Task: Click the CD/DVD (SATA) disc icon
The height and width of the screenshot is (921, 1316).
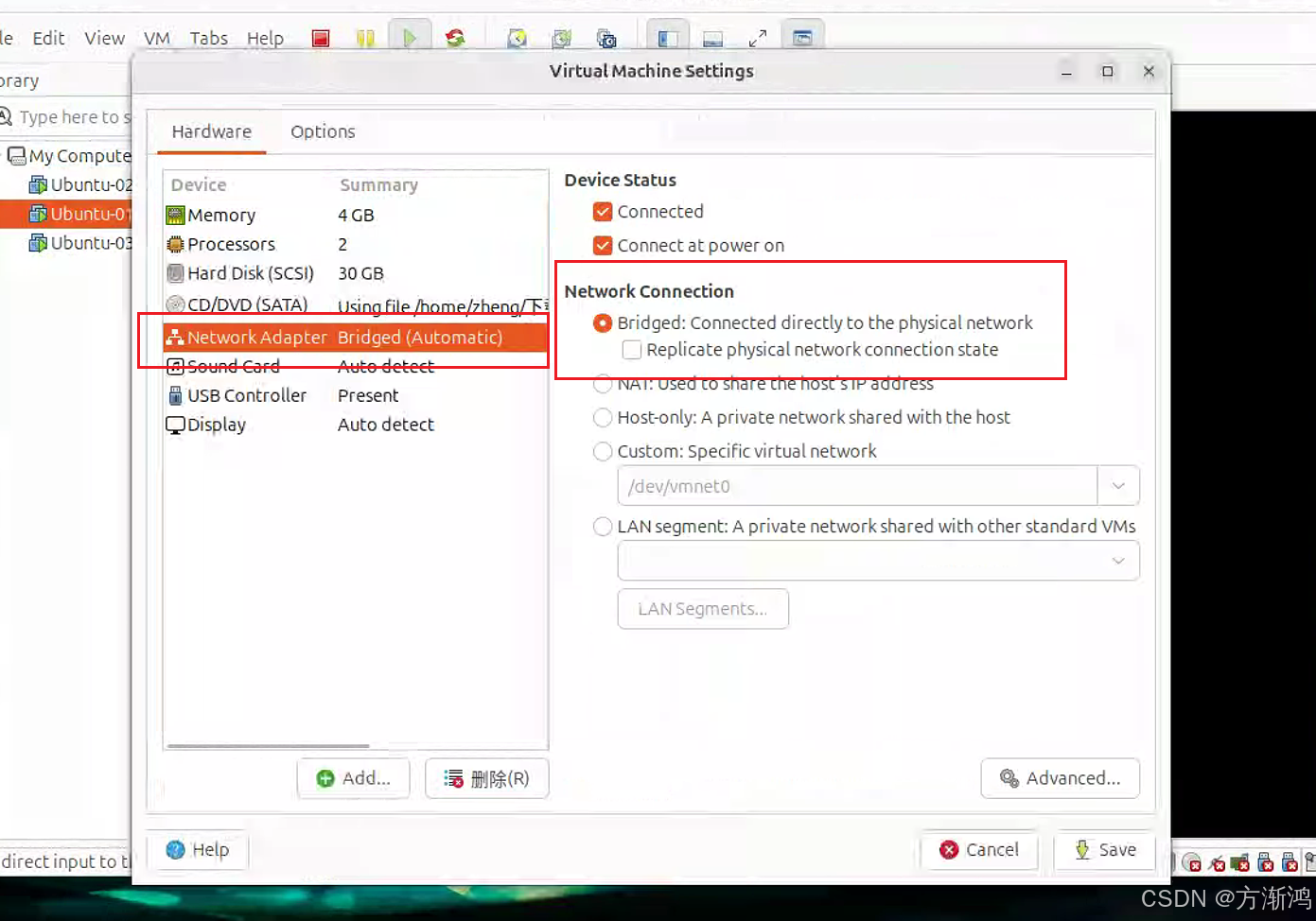Action: [x=175, y=304]
